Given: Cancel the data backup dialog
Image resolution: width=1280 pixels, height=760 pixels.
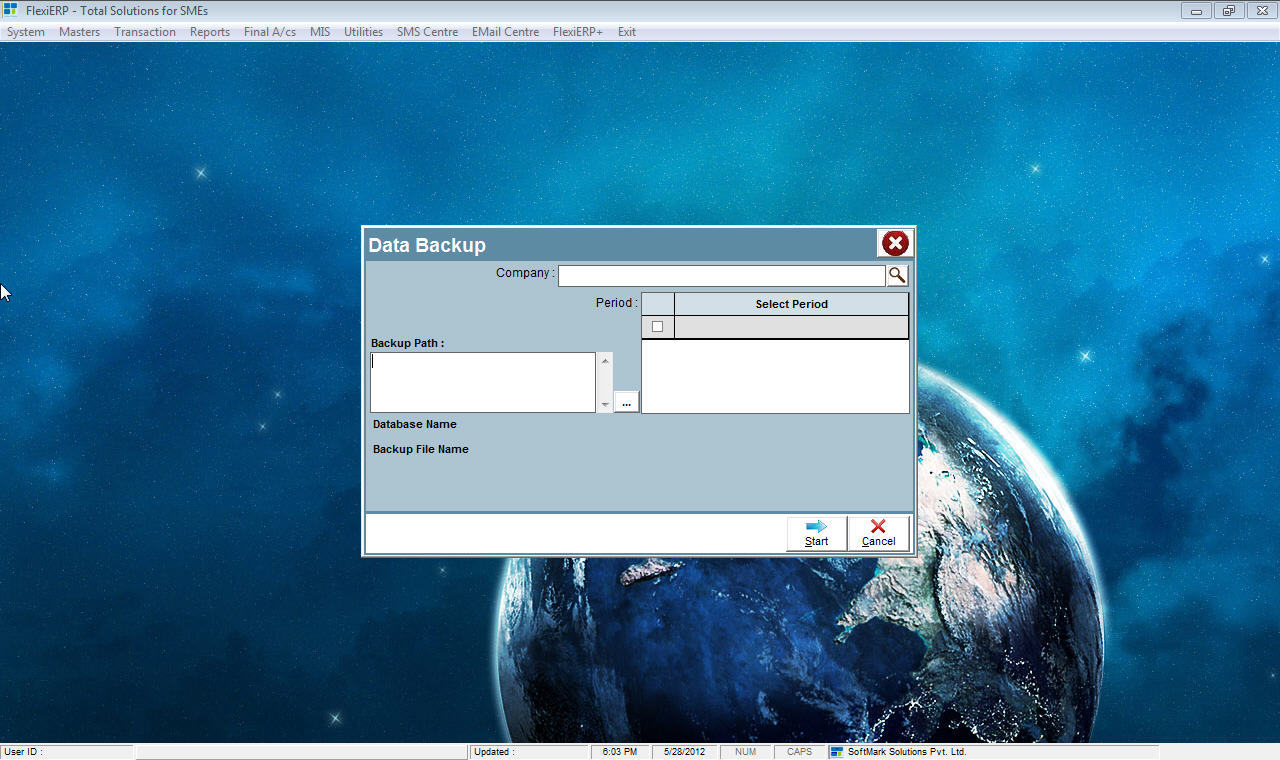Looking at the screenshot, I should [x=878, y=533].
